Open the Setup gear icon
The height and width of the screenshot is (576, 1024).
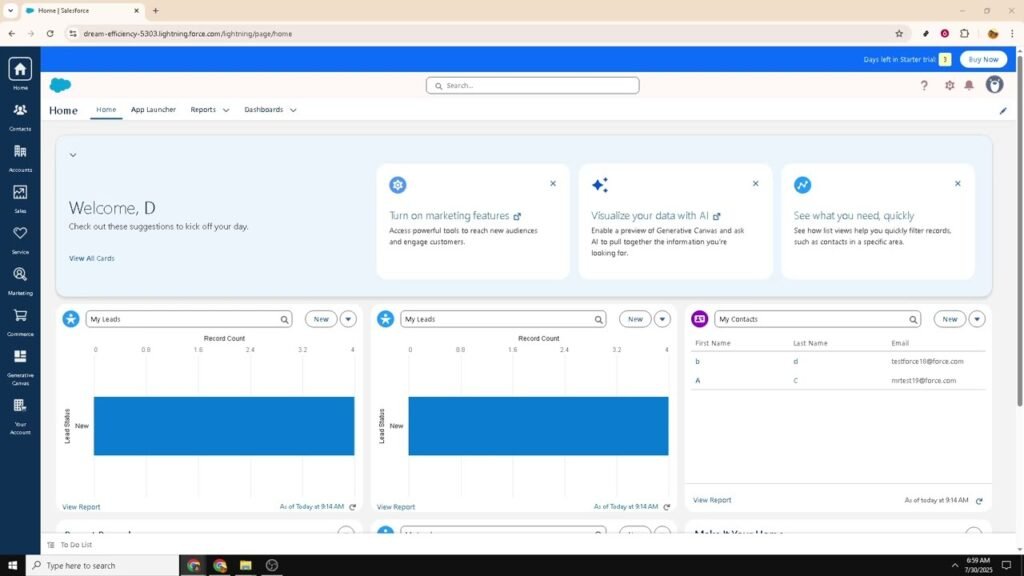click(948, 85)
